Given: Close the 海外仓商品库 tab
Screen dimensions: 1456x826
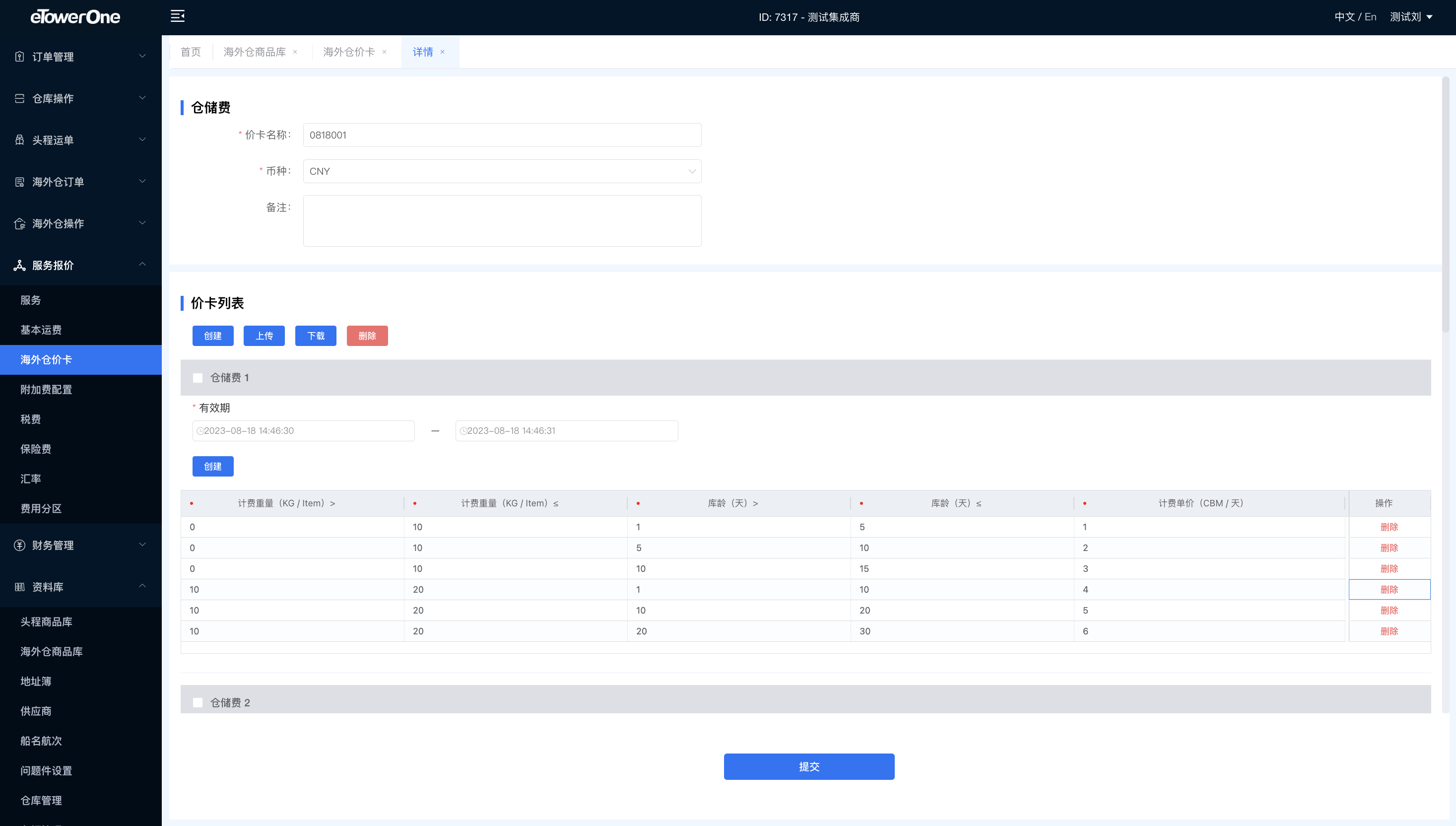Looking at the screenshot, I should (295, 52).
